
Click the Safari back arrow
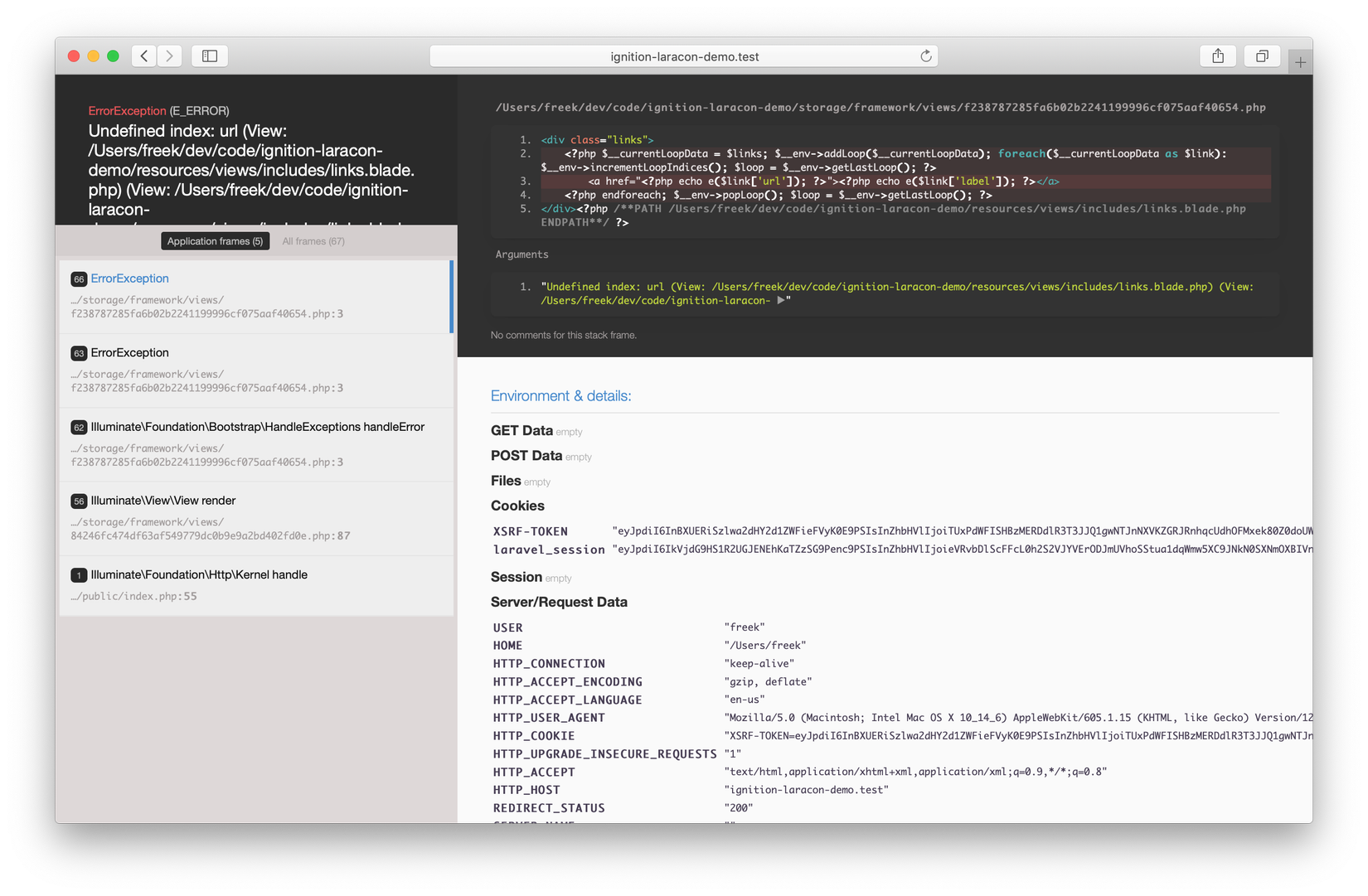pos(144,56)
